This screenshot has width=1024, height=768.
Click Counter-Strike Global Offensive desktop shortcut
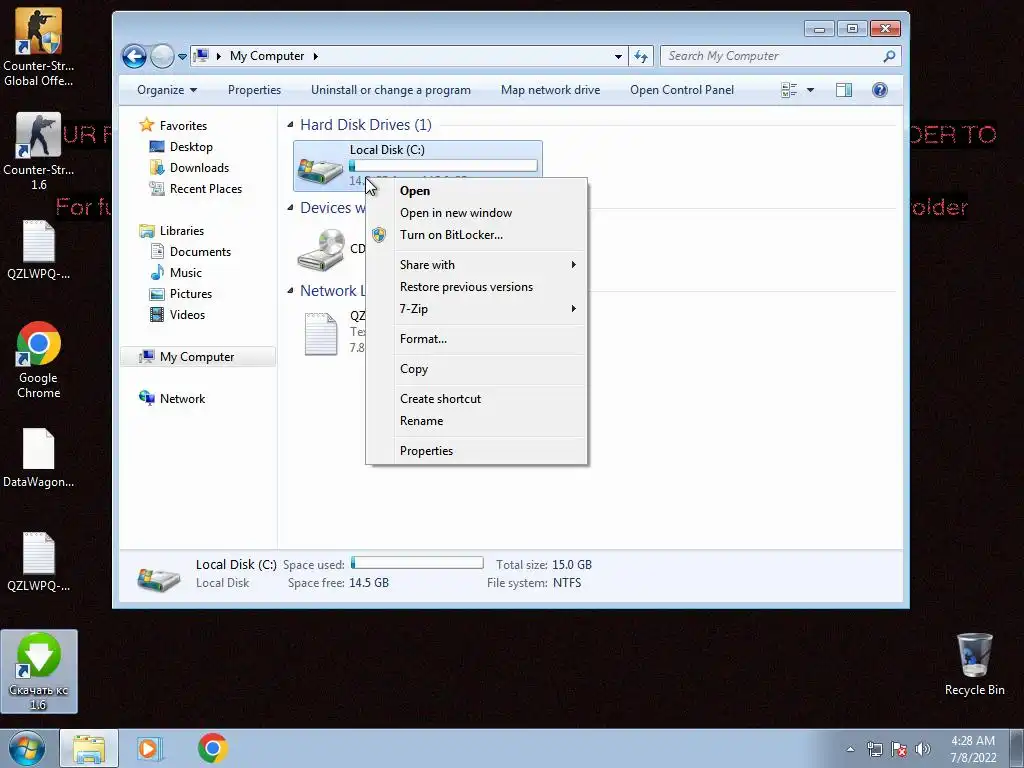click(39, 47)
